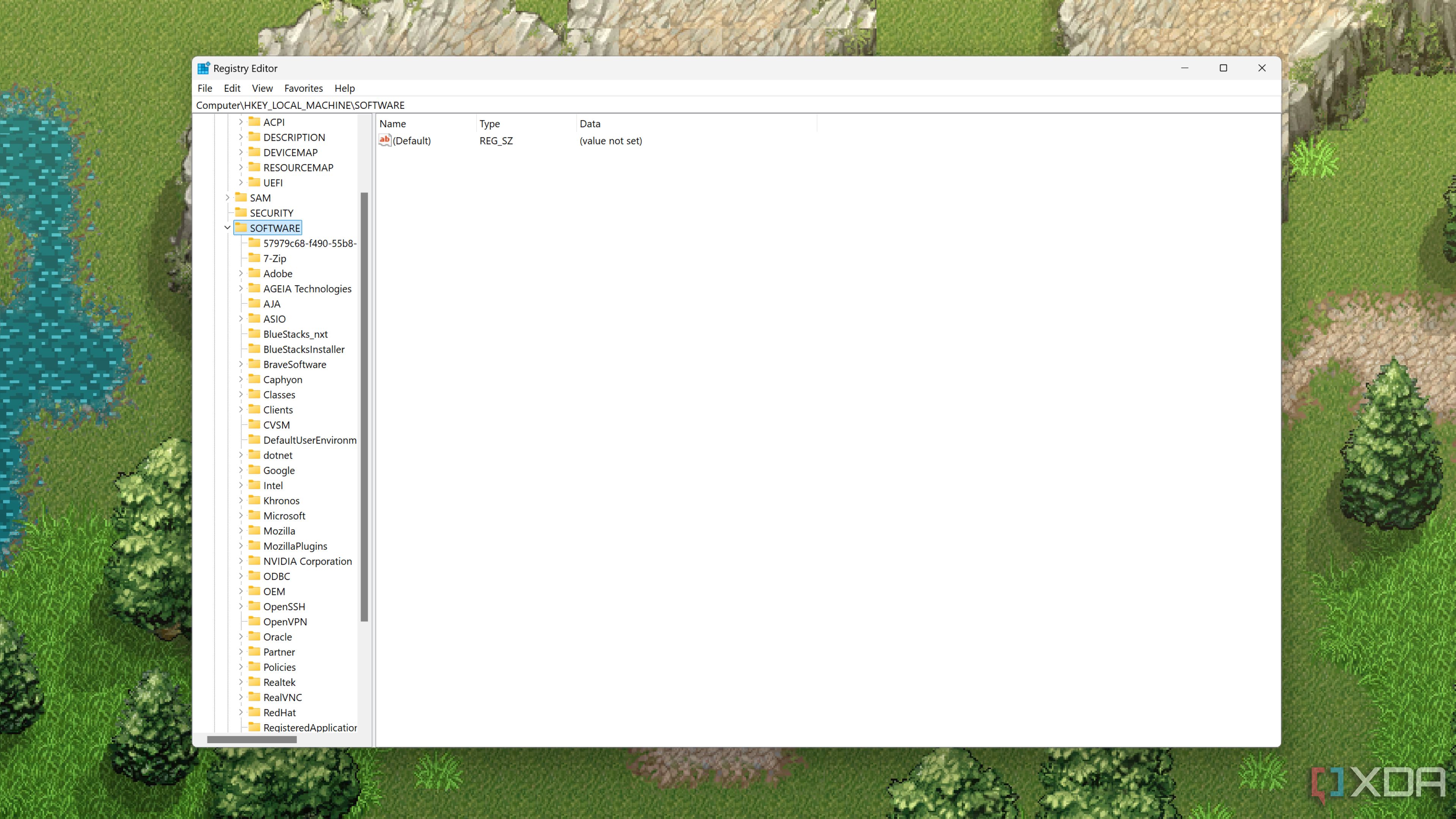Screen dimensions: 1456x819
Task: Open the File menu
Action: pos(205,88)
